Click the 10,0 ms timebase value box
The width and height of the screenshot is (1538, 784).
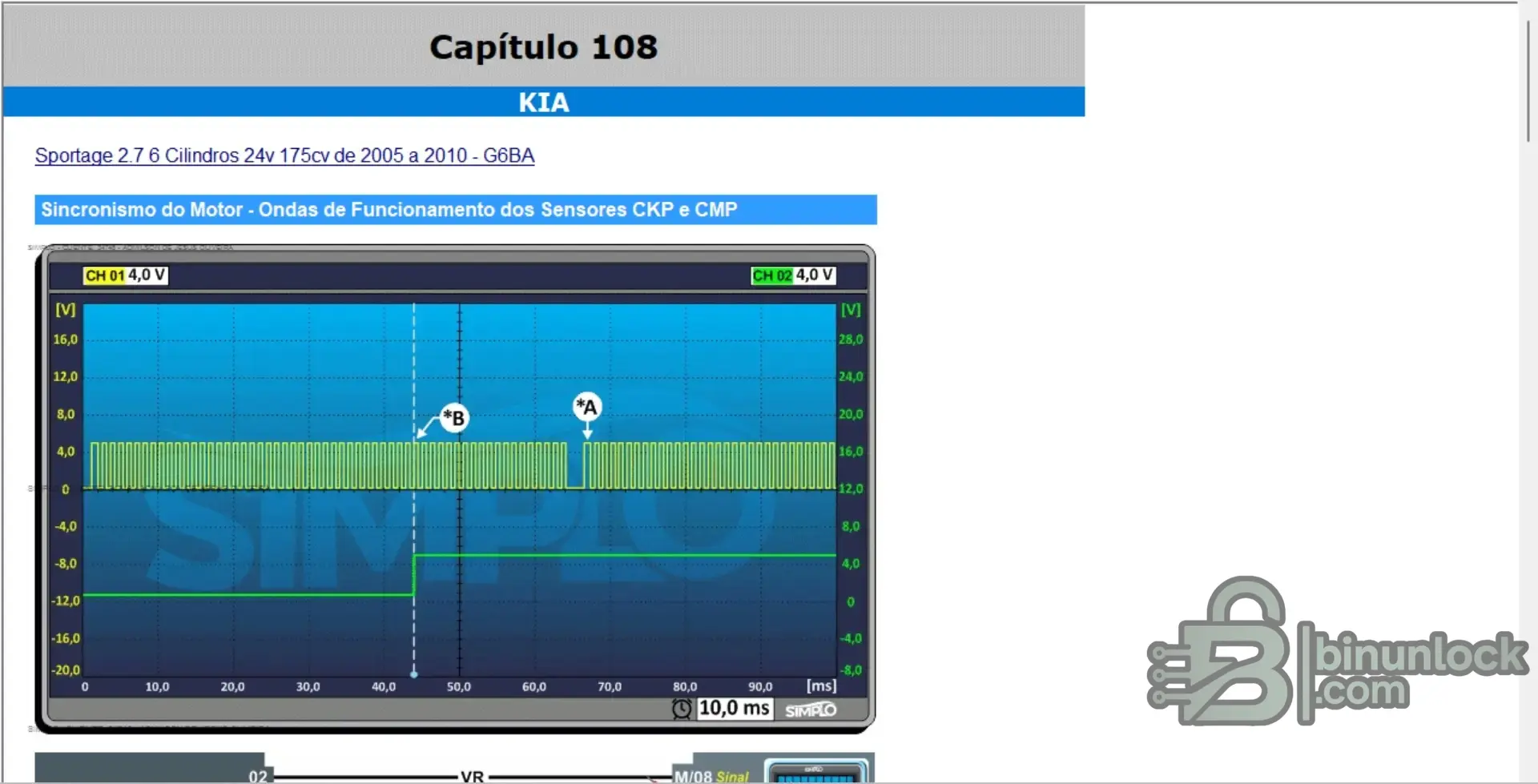[x=735, y=709]
